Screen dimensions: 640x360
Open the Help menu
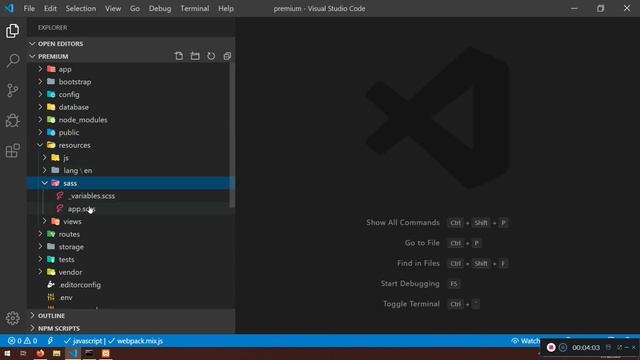coord(226,8)
